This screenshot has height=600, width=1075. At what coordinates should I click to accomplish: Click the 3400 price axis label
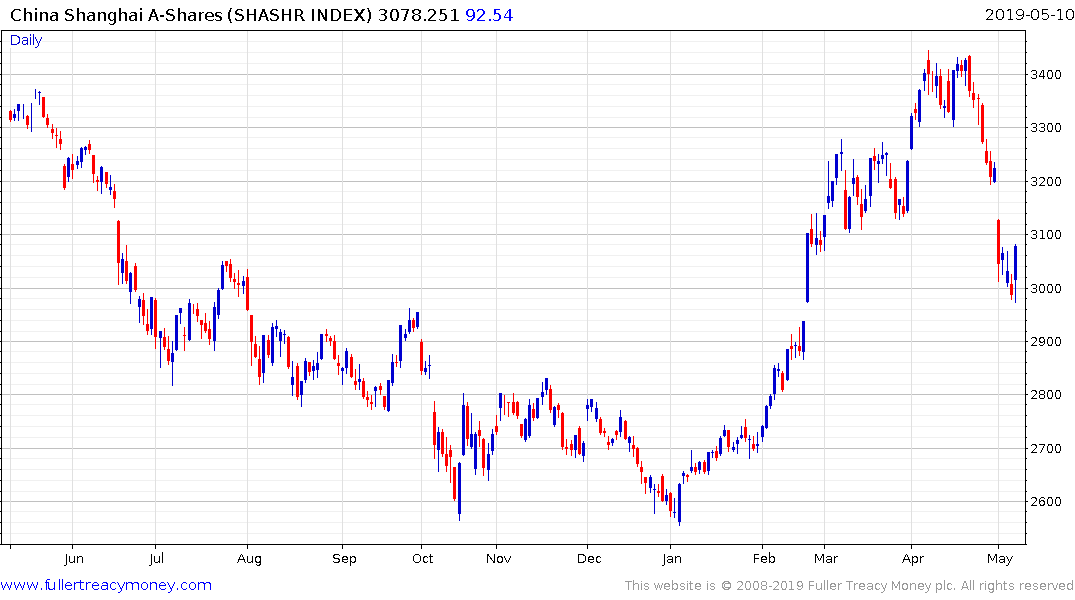tap(1046, 75)
